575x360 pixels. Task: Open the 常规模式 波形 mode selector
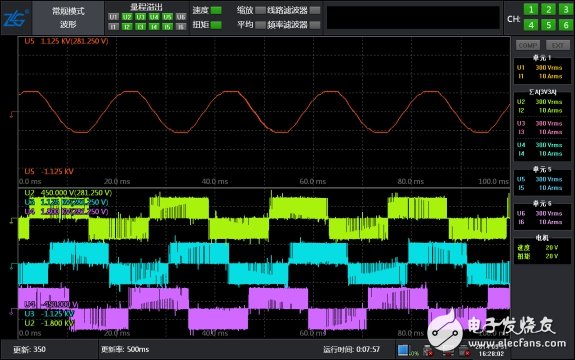[68, 18]
